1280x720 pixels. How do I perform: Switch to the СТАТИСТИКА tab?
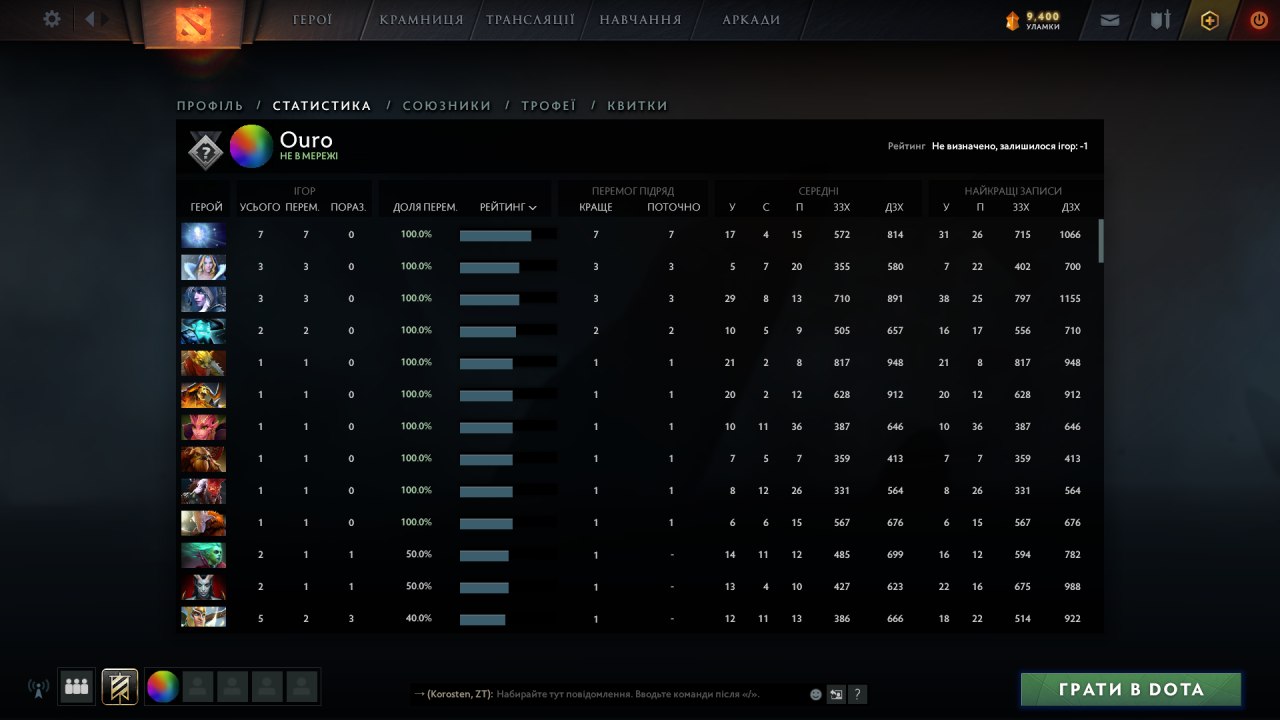[322, 105]
